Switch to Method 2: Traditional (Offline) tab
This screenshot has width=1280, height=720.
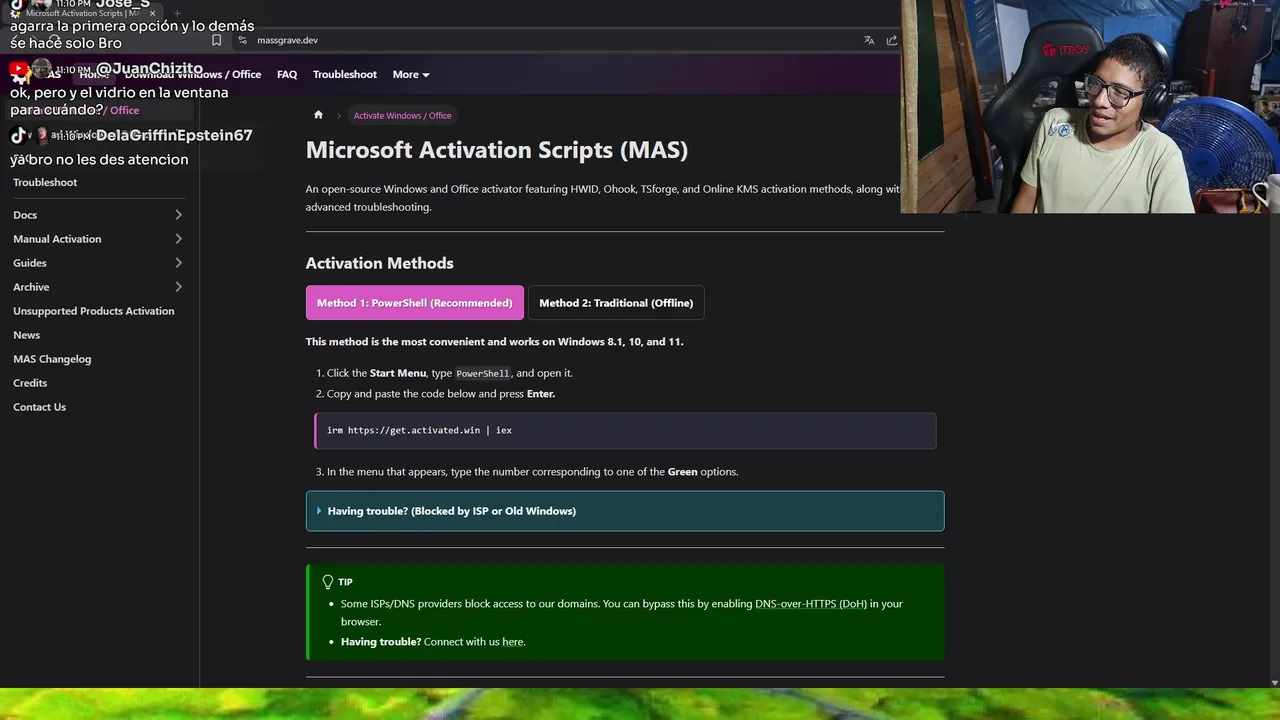616,303
